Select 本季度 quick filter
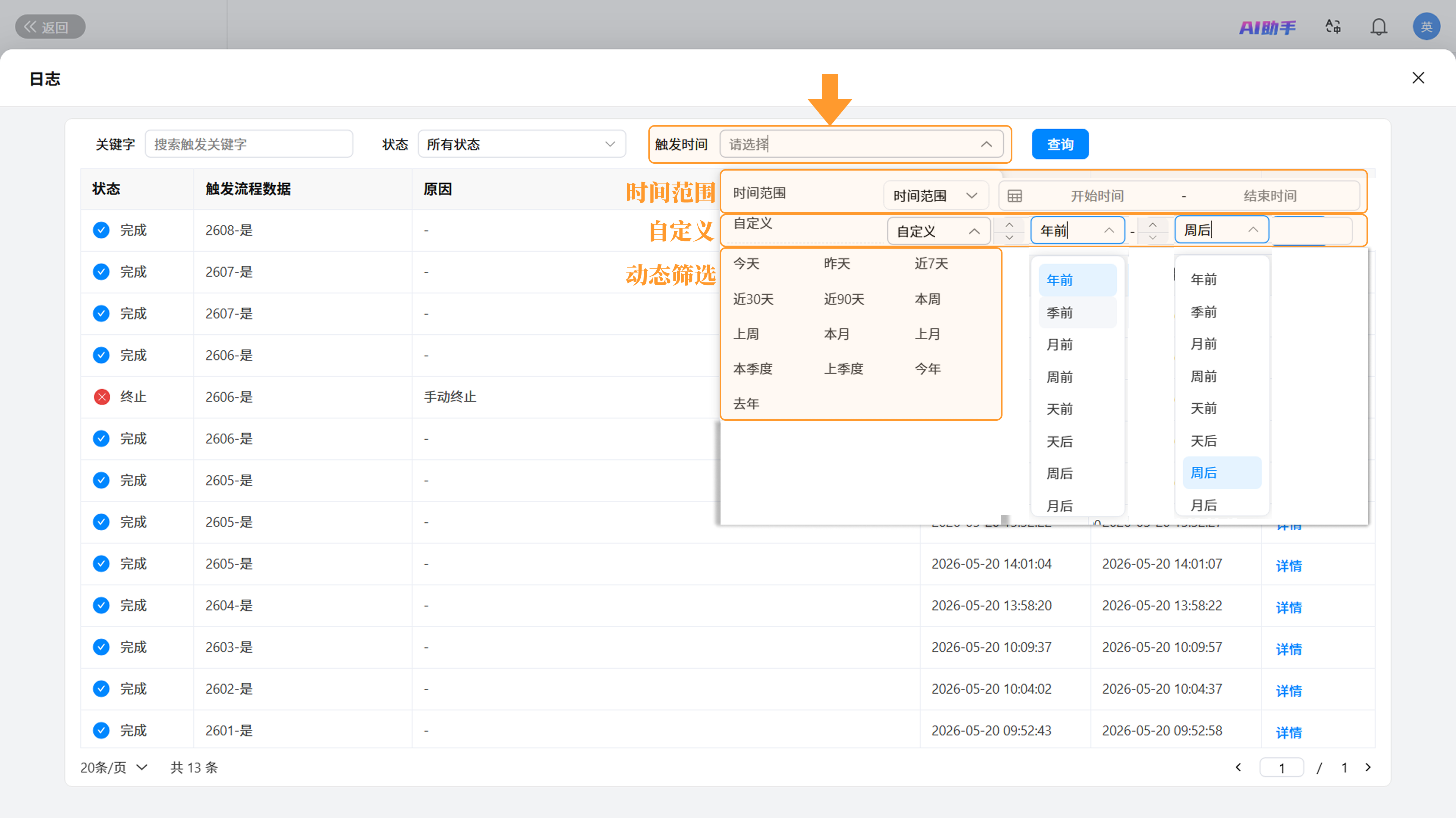The height and width of the screenshot is (818, 1456). pos(752,369)
